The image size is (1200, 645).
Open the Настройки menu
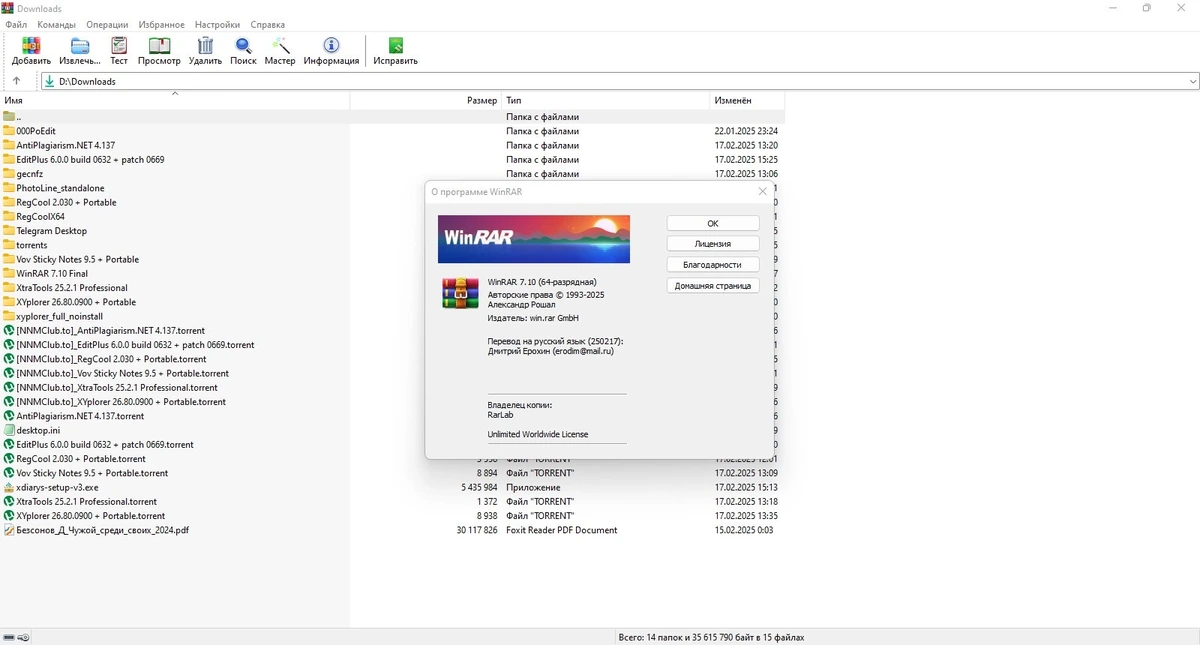pyautogui.click(x=217, y=24)
